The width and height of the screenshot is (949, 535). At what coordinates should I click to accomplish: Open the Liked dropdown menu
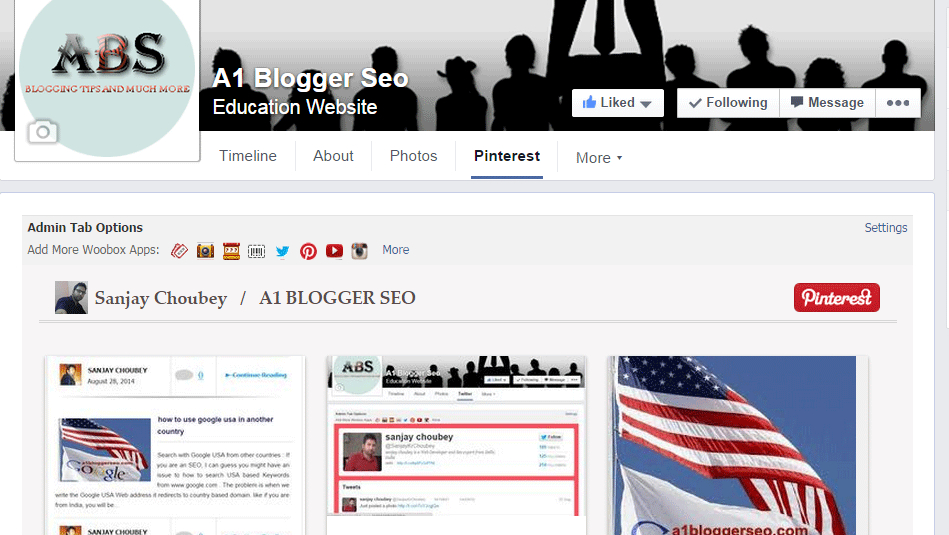pos(617,103)
